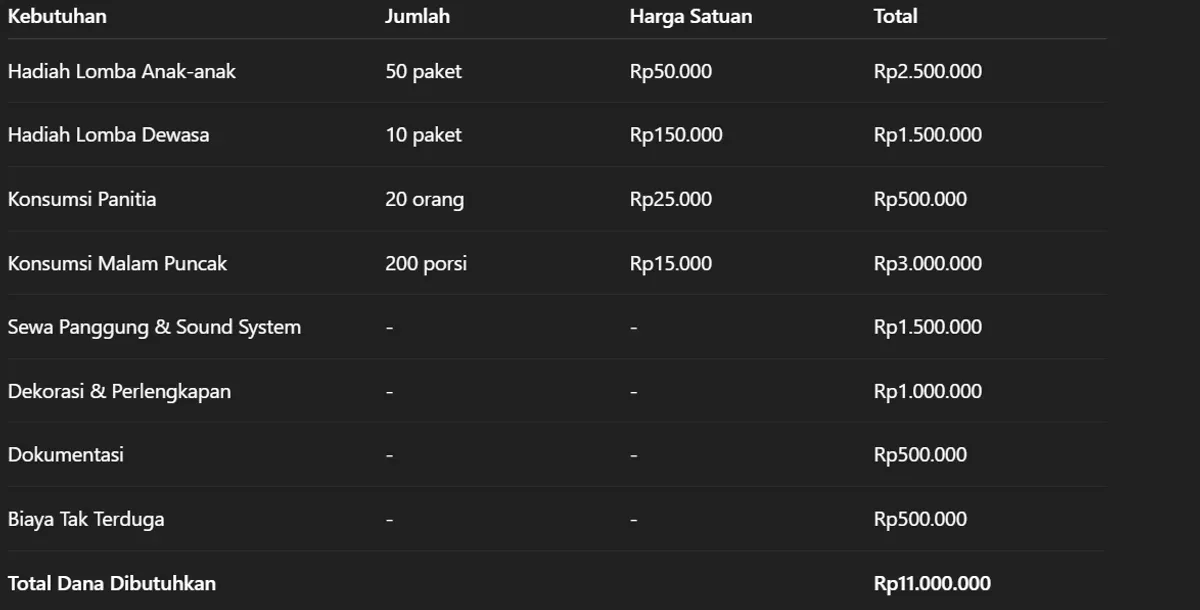
Task: Click the Dokumentasi row label
Action: [66, 455]
